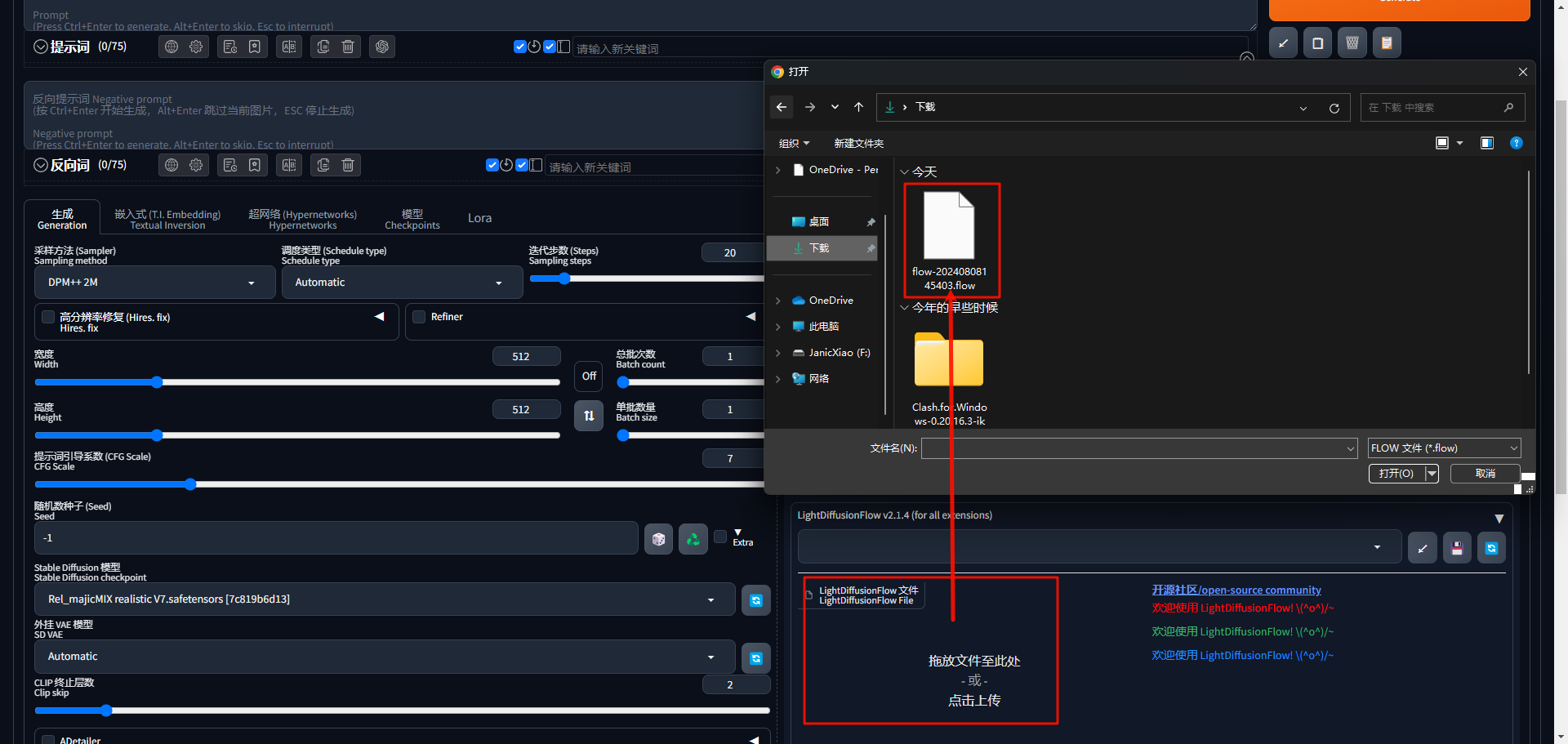Toggle preview pane icon in file dialog
The width and height of the screenshot is (1568, 744).
(1487, 143)
